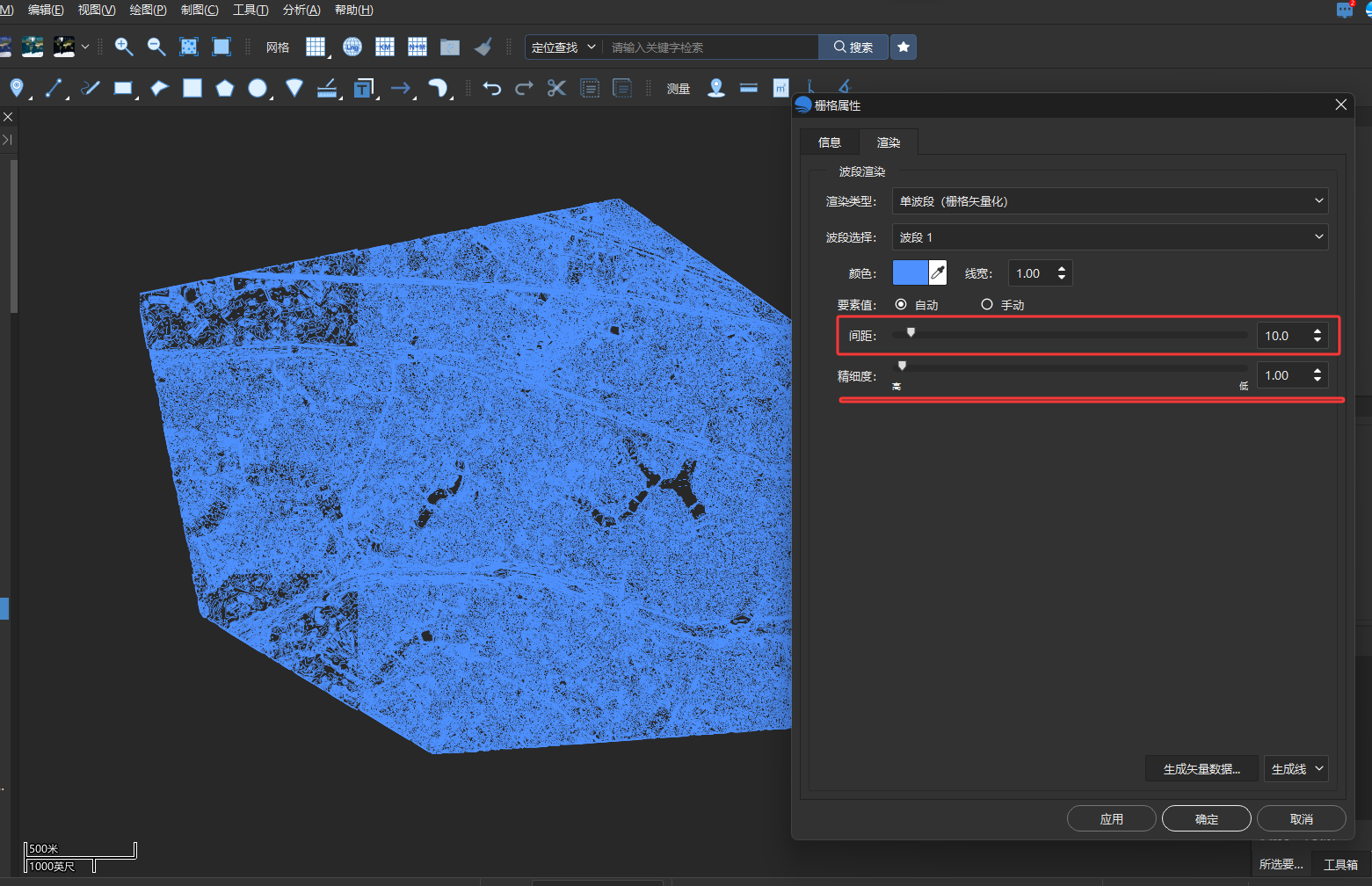Click the zoom in magnifier icon
Screen dimensions: 1372x886
tap(124, 47)
